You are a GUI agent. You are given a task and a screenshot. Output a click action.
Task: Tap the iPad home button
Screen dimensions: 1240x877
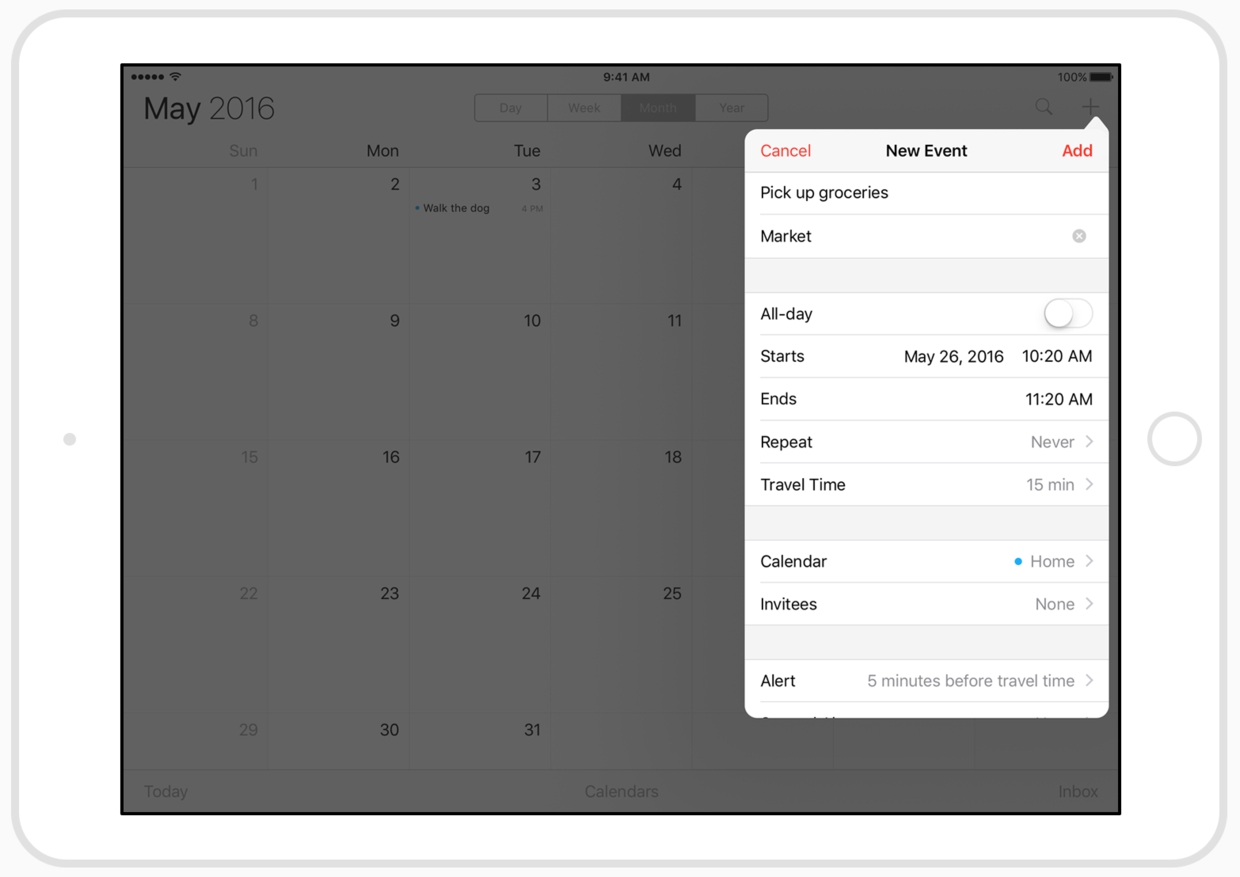pos(1174,439)
